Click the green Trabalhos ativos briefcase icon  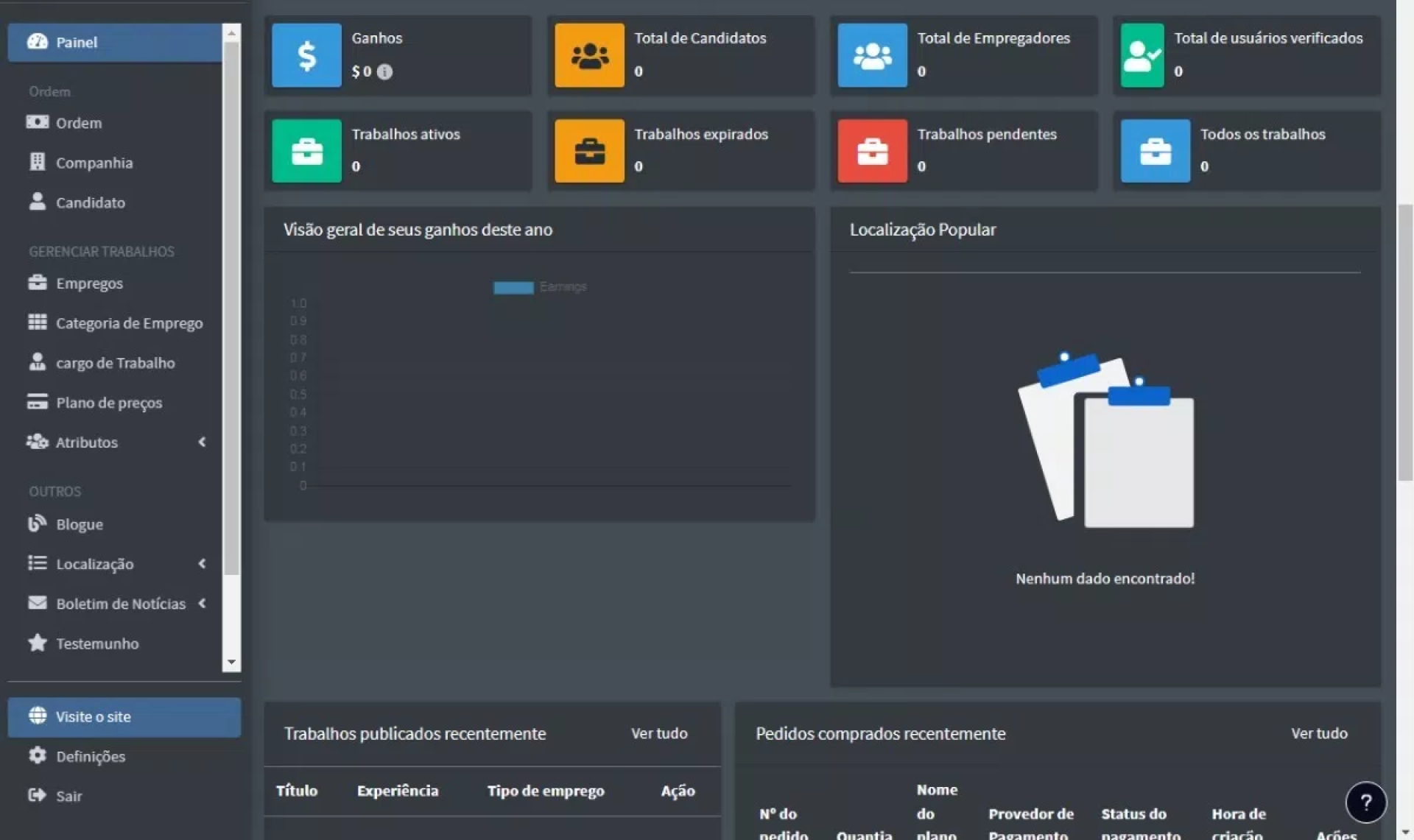pyautogui.click(x=306, y=151)
